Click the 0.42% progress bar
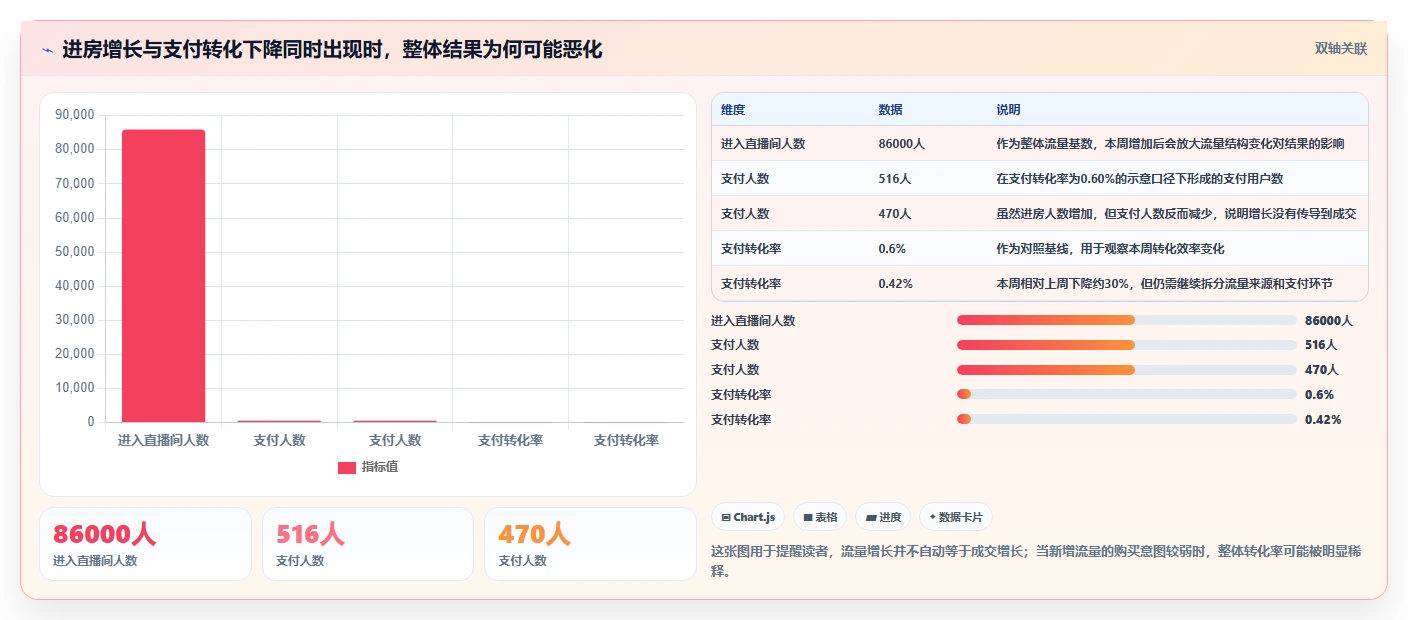Screen dimensions: 1408x620 [x=1127, y=419]
